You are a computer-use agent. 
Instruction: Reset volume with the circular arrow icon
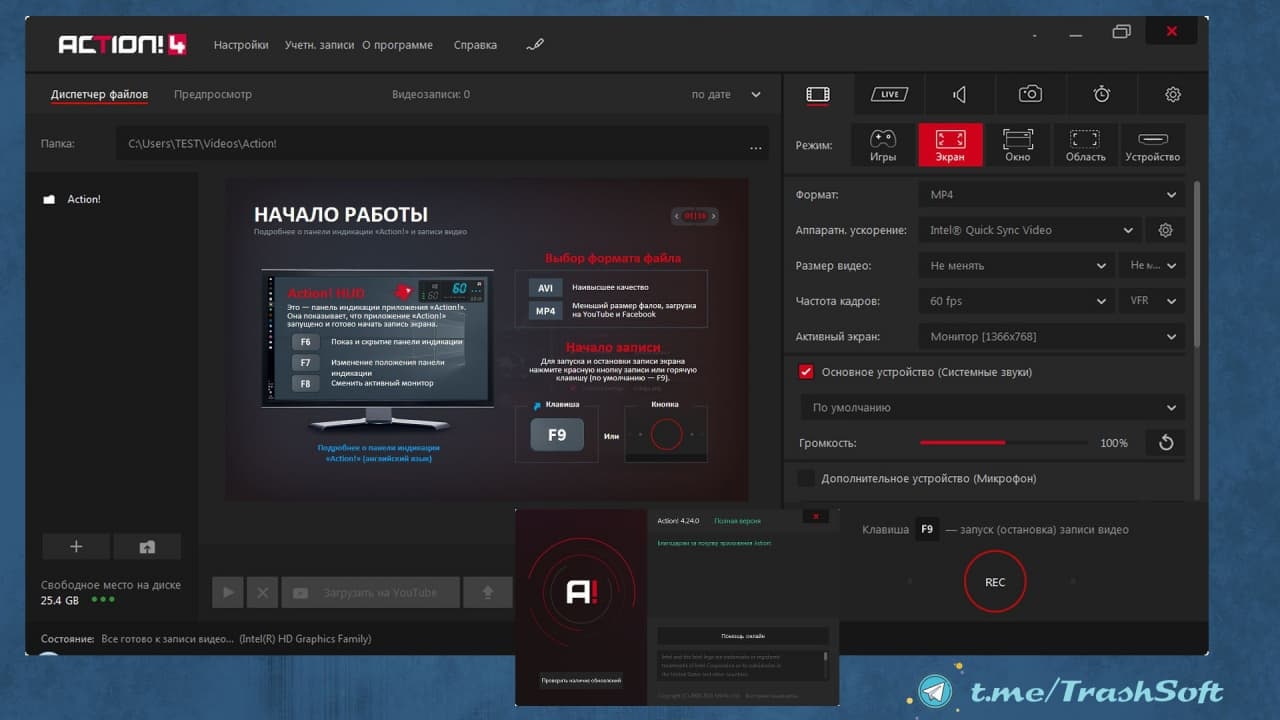1166,443
